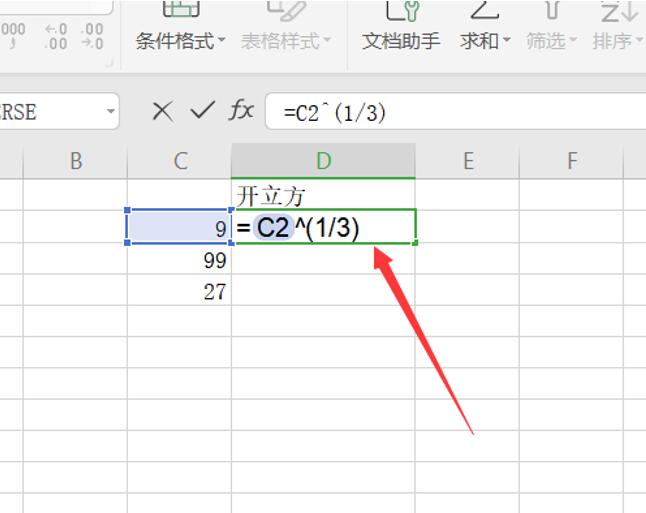Expand the 求和 dropdown arrow
The height and width of the screenshot is (513, 646).
(x=506, y=40)
